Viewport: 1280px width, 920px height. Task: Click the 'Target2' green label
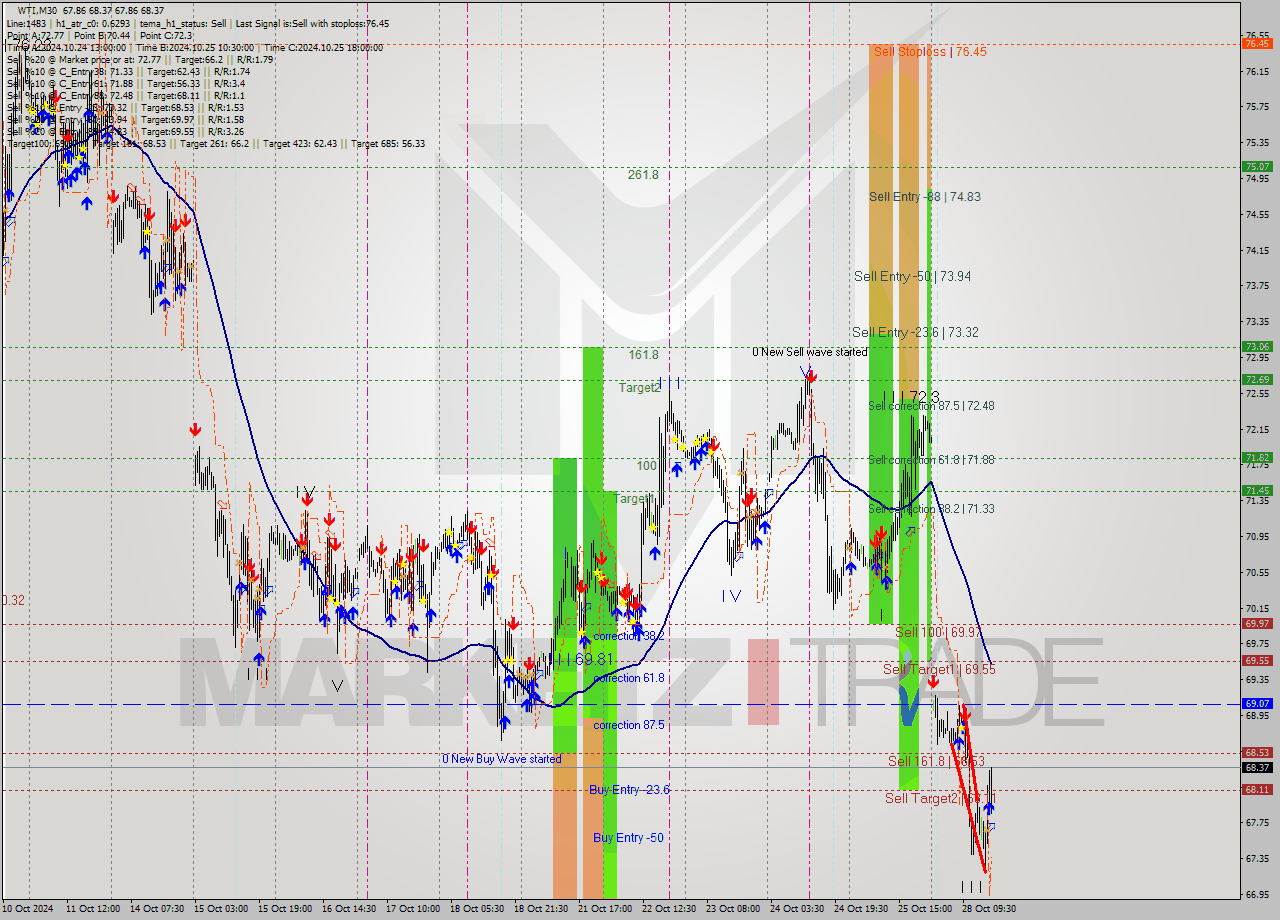[x=639, y=387]
